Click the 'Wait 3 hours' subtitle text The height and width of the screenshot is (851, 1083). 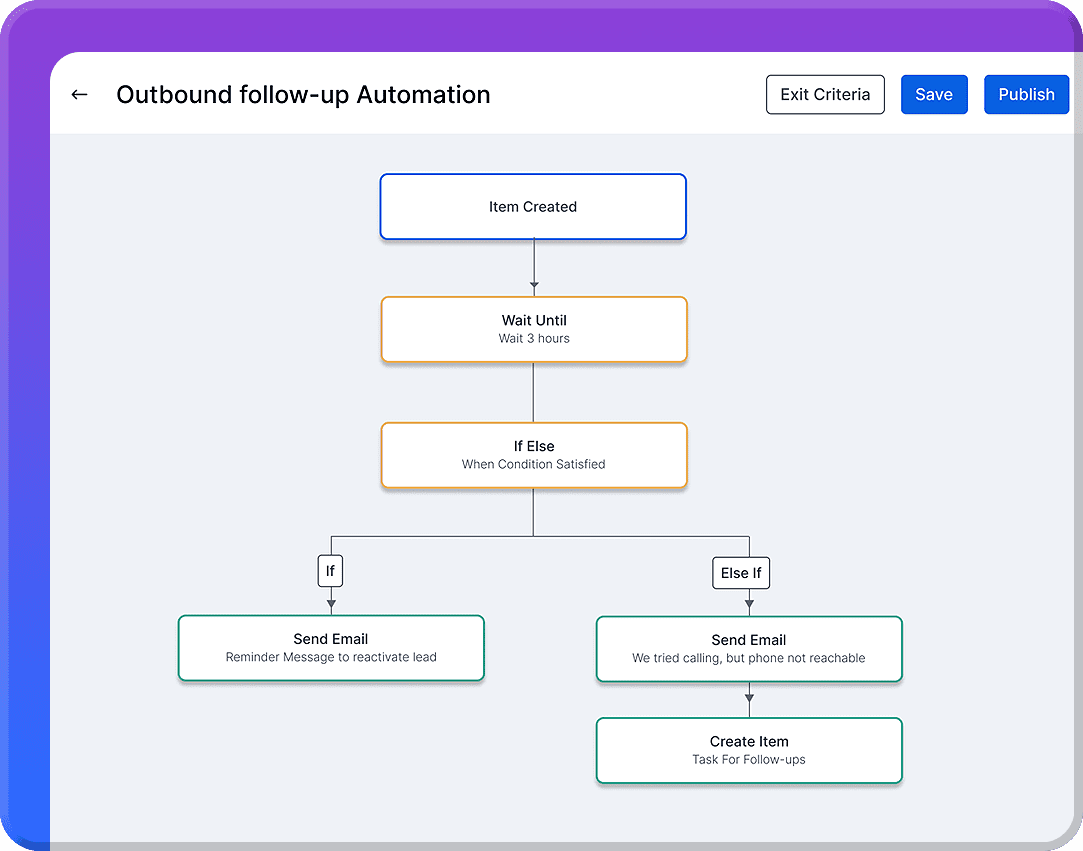tap(534, 338)
